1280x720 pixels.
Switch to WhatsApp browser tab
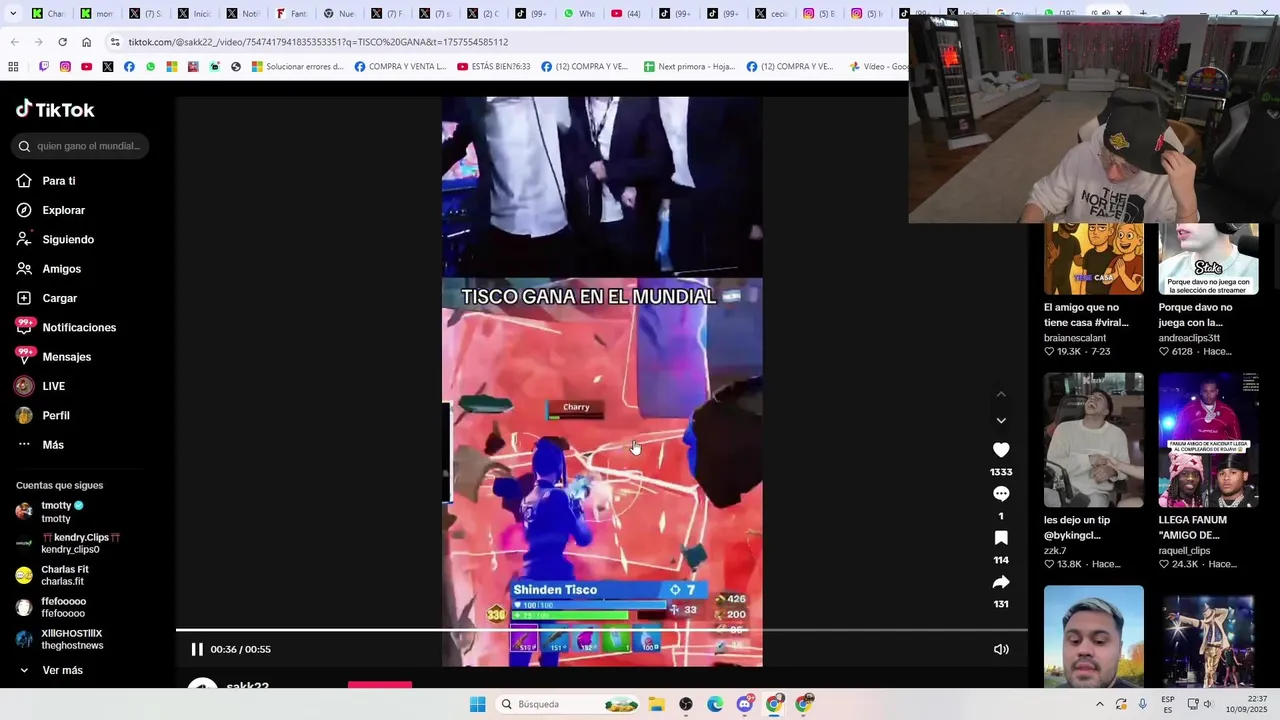click(x=580, y=13)
